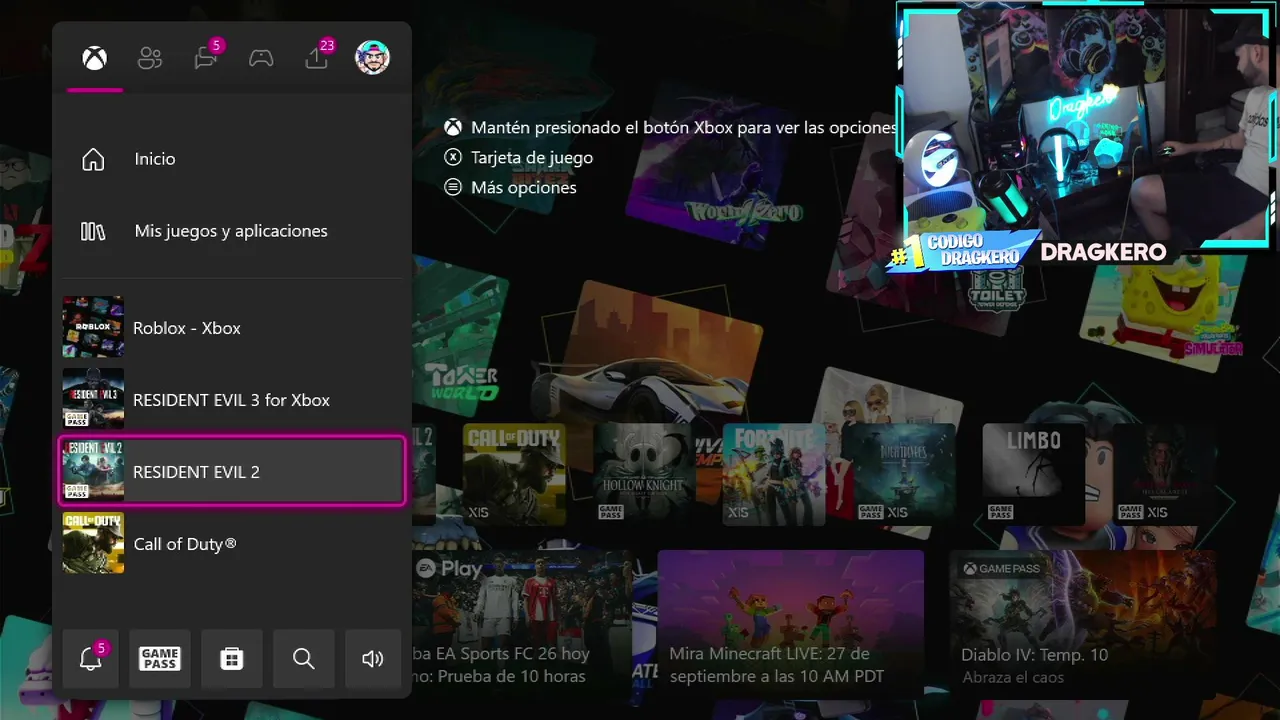Launch Call of Duty from guide list

pos(232,543)
